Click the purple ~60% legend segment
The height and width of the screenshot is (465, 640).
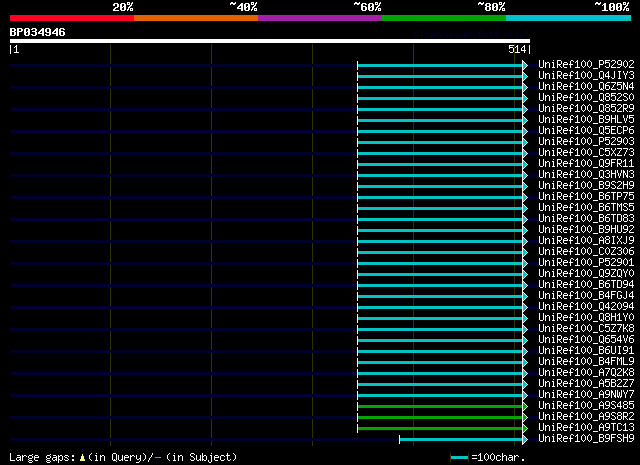pos(320,18)
